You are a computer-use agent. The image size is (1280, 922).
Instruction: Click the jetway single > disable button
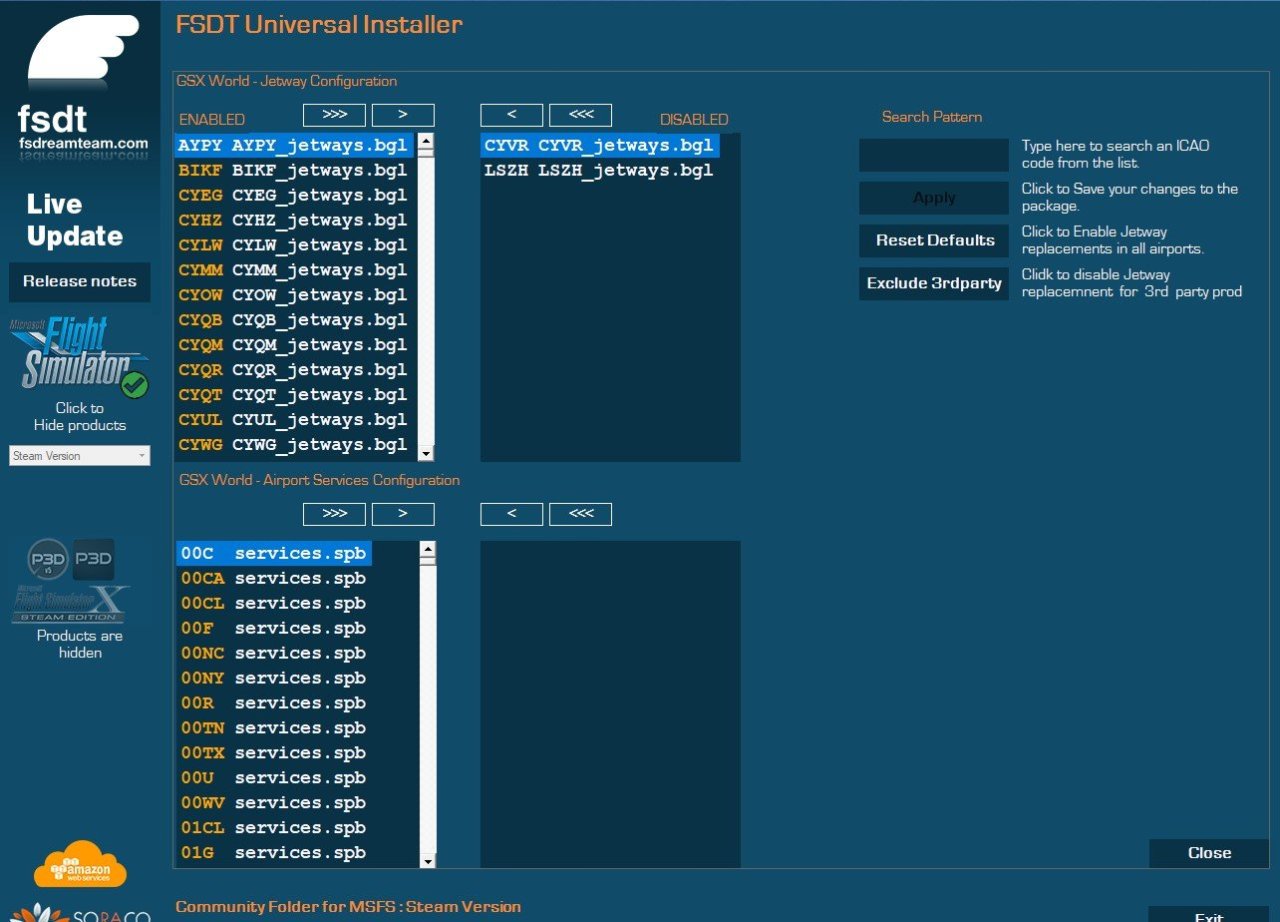403,115
